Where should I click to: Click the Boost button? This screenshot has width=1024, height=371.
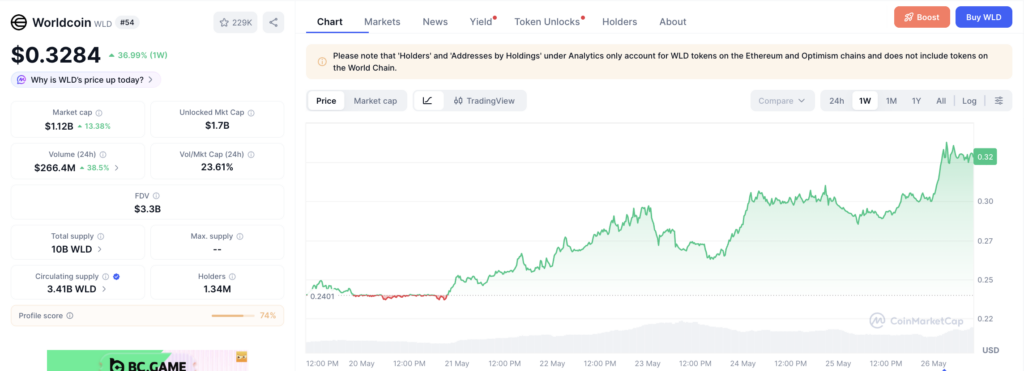click(x=921, y=17)
